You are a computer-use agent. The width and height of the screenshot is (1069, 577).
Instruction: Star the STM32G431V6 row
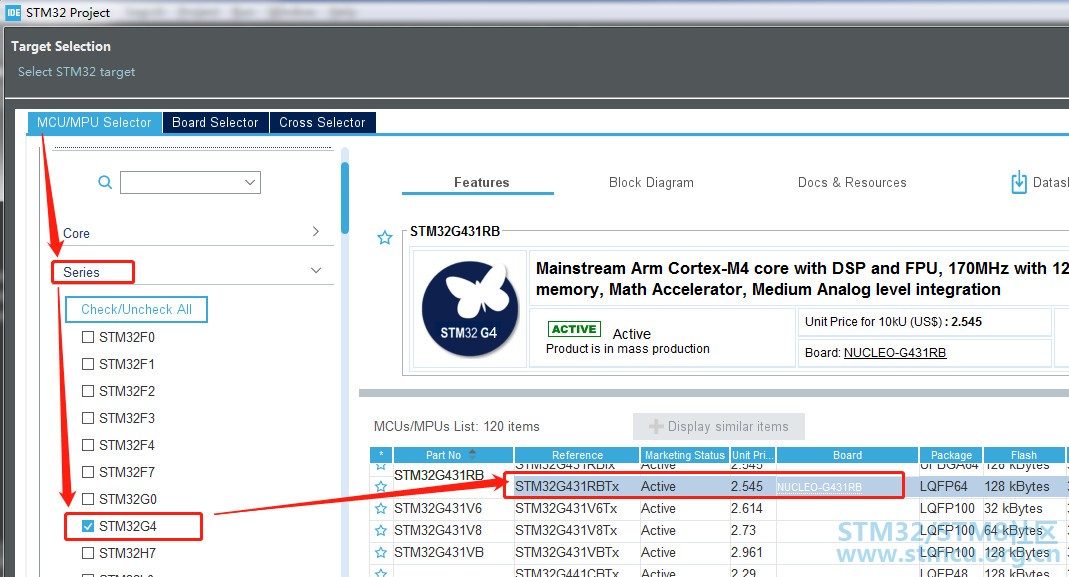coord(381,508)
